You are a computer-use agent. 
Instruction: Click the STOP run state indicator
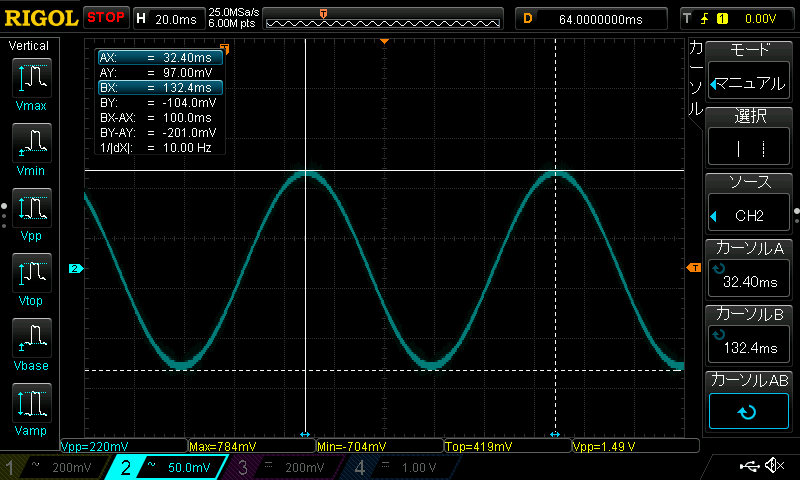(106, 18)
